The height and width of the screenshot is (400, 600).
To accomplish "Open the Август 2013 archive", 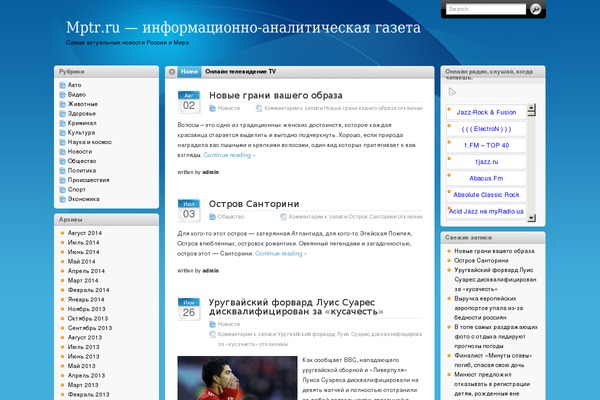I will pyautogui.click(x=85, y=338).
